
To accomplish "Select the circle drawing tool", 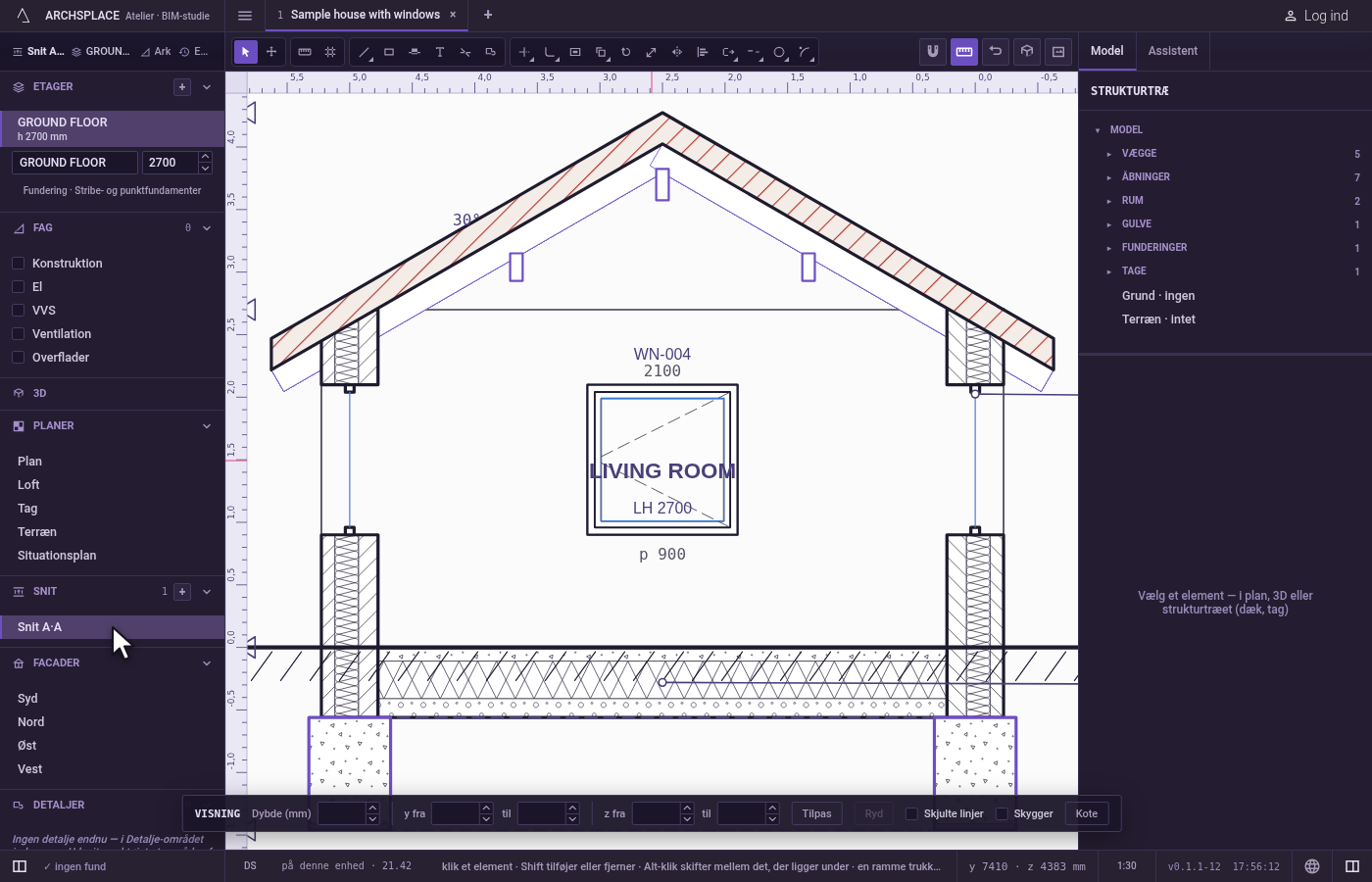I will (779, 52).
